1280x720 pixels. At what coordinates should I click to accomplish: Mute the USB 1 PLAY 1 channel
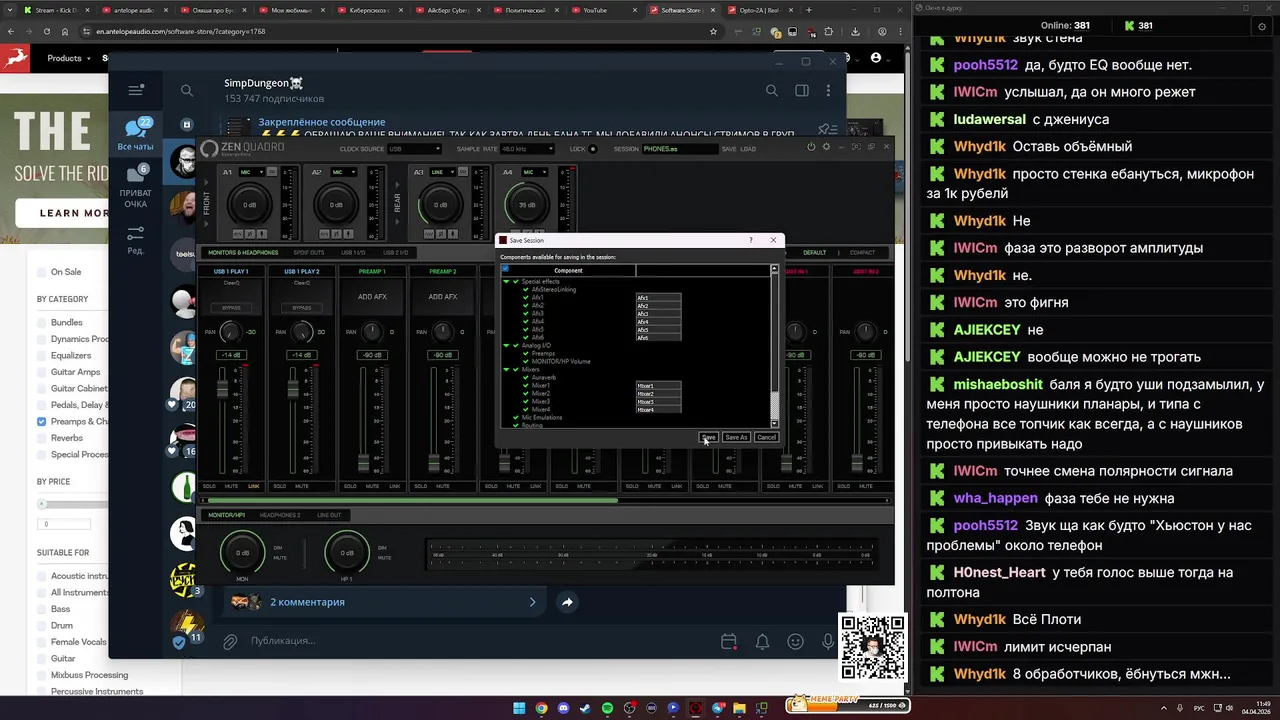pyautogui.click(x=232, y=486)
